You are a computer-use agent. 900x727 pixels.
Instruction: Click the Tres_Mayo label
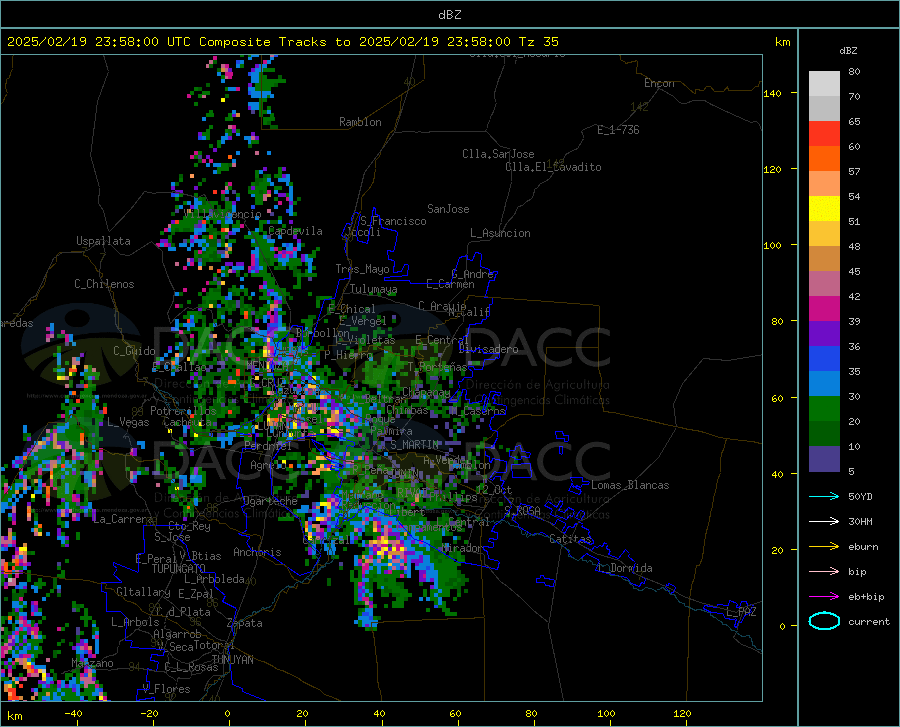point(362,269)
